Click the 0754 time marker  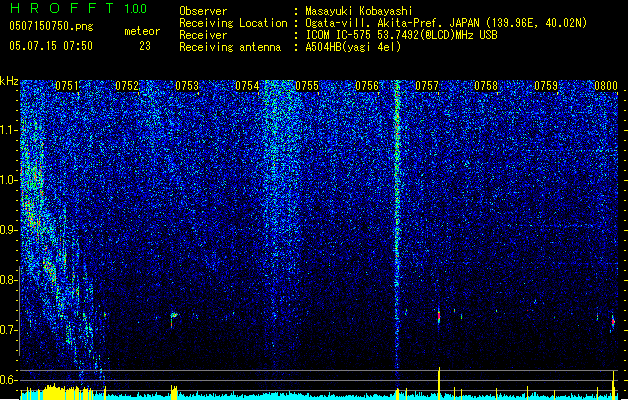coord(247,85)
